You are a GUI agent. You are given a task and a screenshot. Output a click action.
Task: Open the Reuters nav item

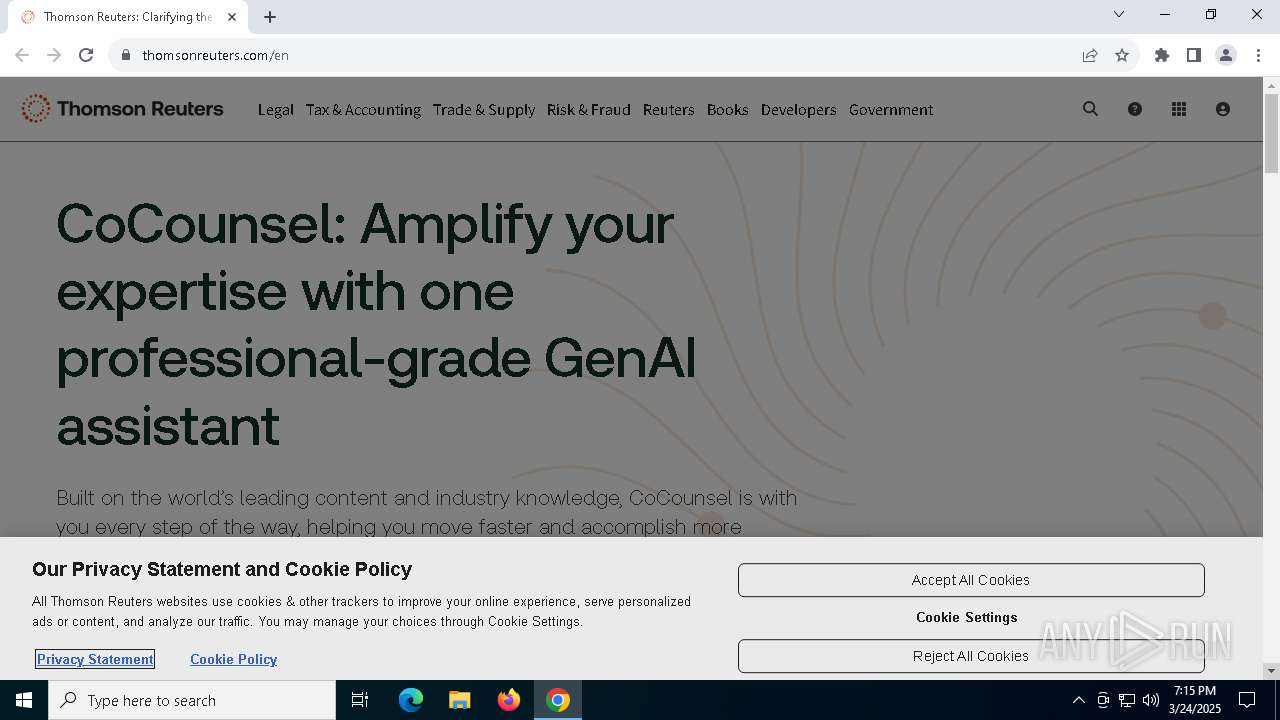[668, 110]
